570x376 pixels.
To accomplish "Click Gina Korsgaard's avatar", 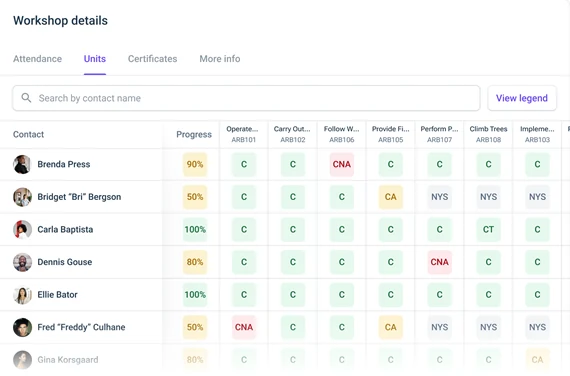I will click(x=23, y=360).
